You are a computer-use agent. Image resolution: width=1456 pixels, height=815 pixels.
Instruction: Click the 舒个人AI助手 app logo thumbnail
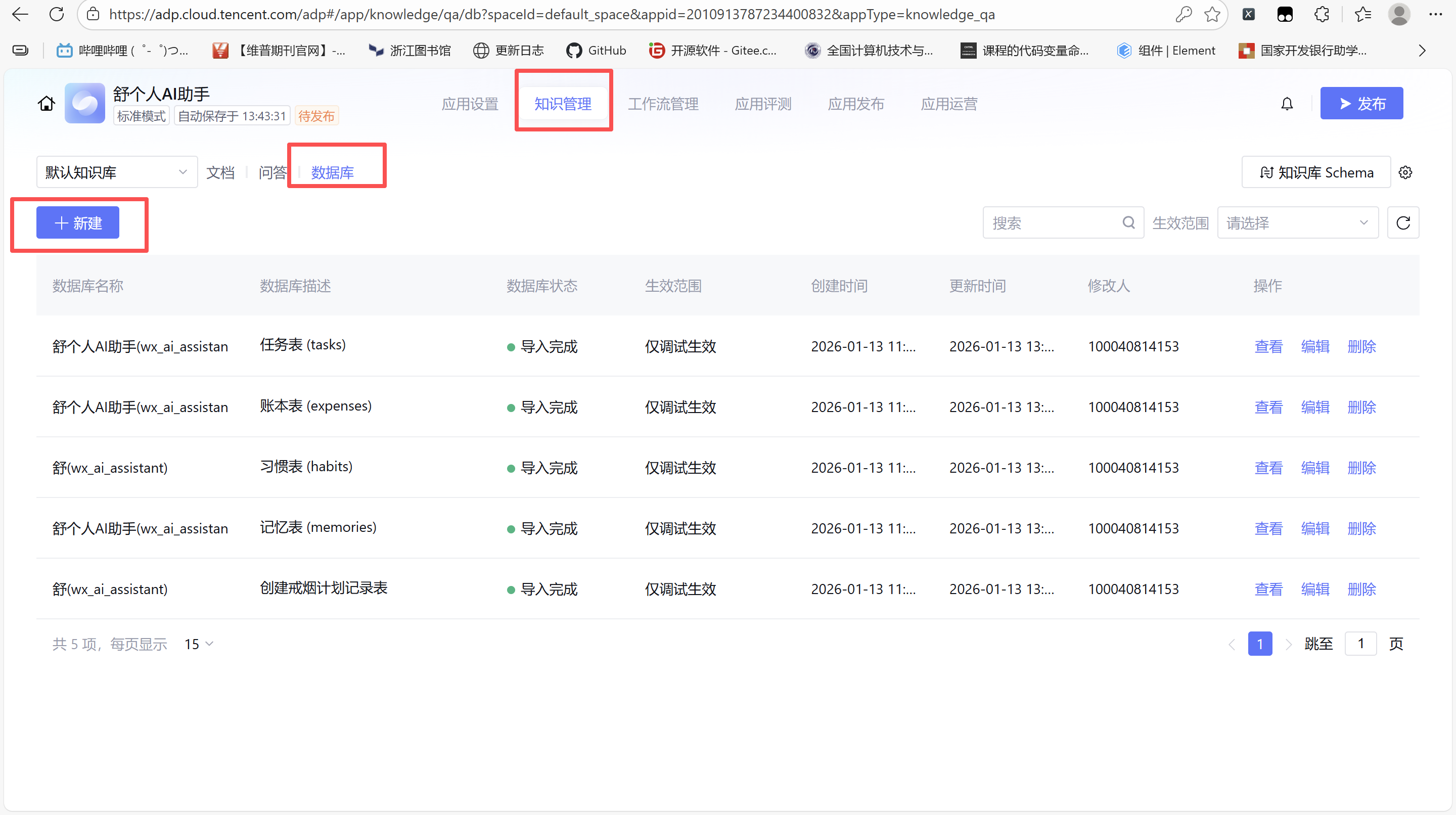tap(85, 104)
